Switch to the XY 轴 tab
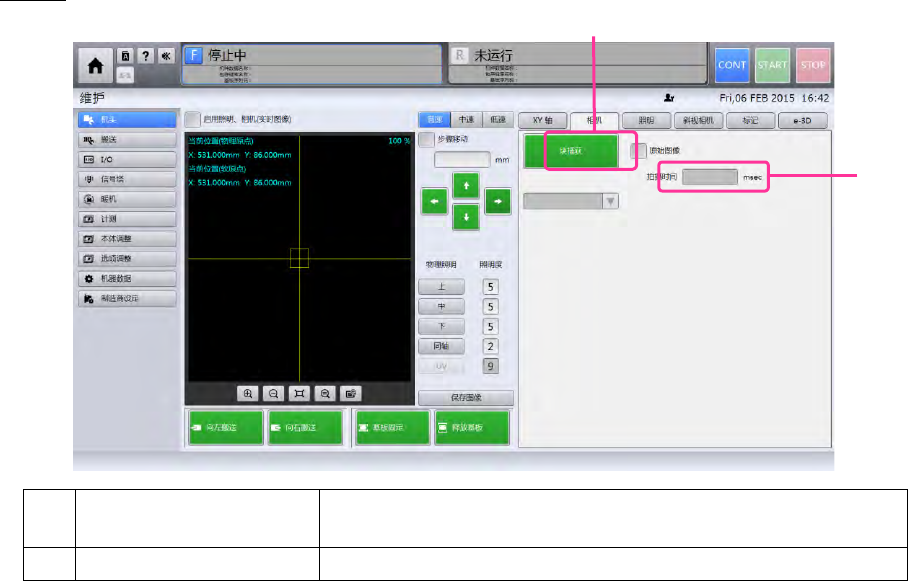This screenshot has width=908, height=581. (x=543, y=119)
